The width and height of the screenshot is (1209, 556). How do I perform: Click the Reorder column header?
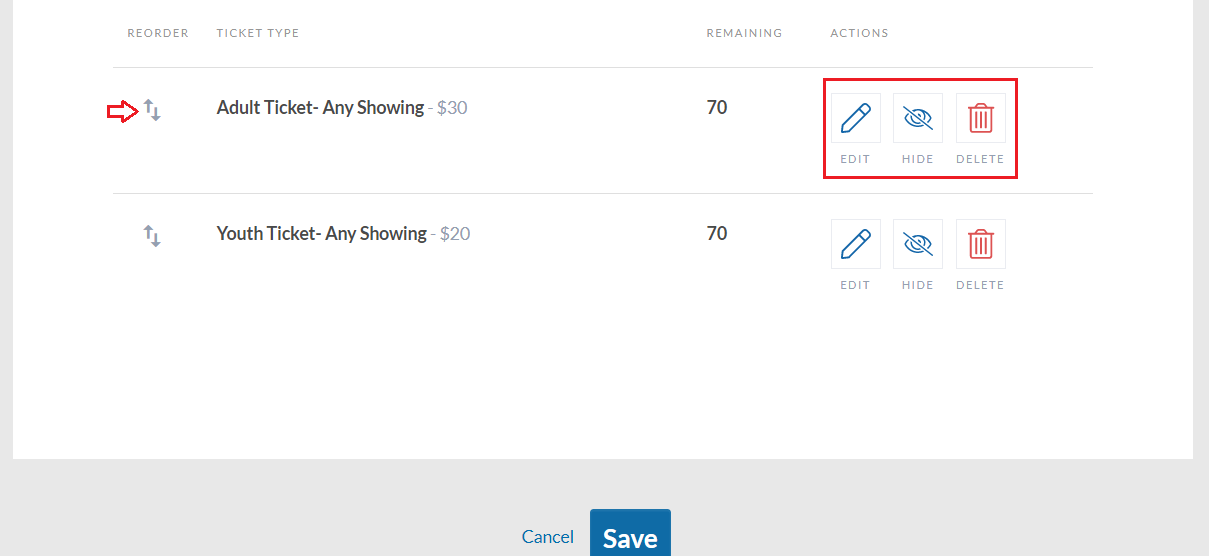(x=158, y=33)
